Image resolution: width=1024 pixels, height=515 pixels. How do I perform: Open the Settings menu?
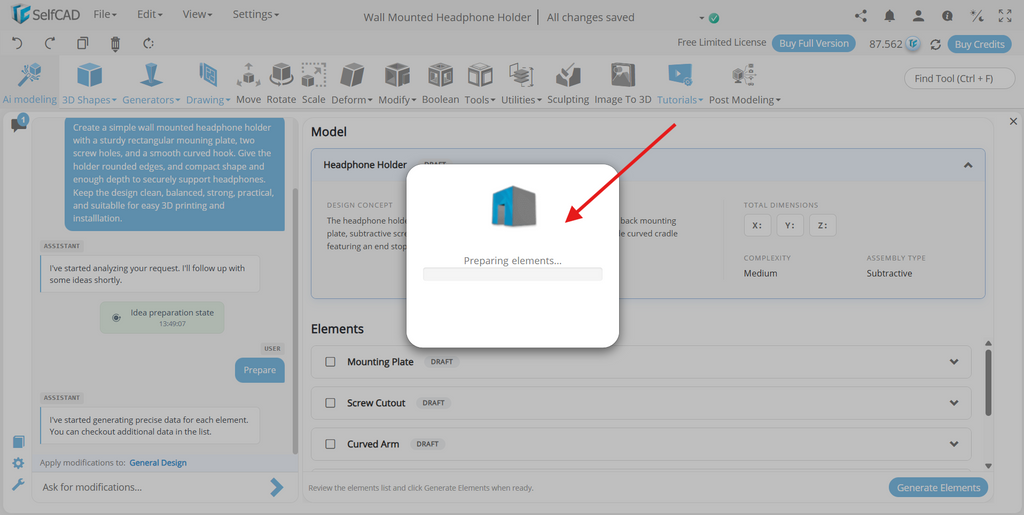(x=255, y=14)
